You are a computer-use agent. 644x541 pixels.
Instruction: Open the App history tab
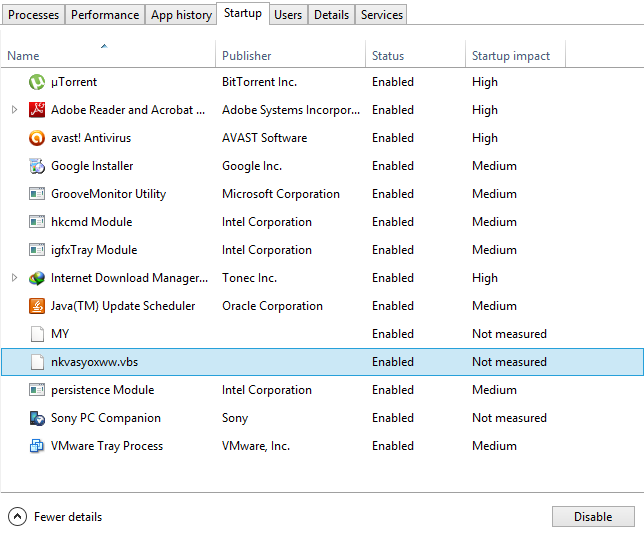point(181,15)
